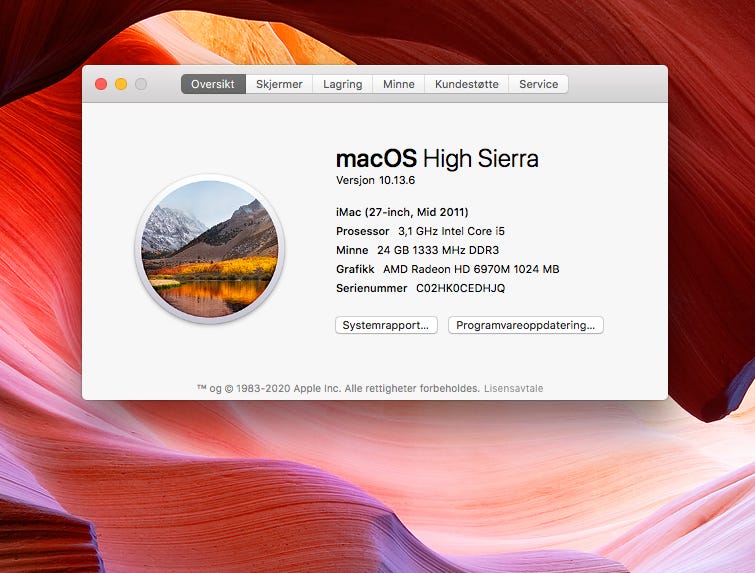Click the 'Prosessor' label

click(x=363, y=231)
